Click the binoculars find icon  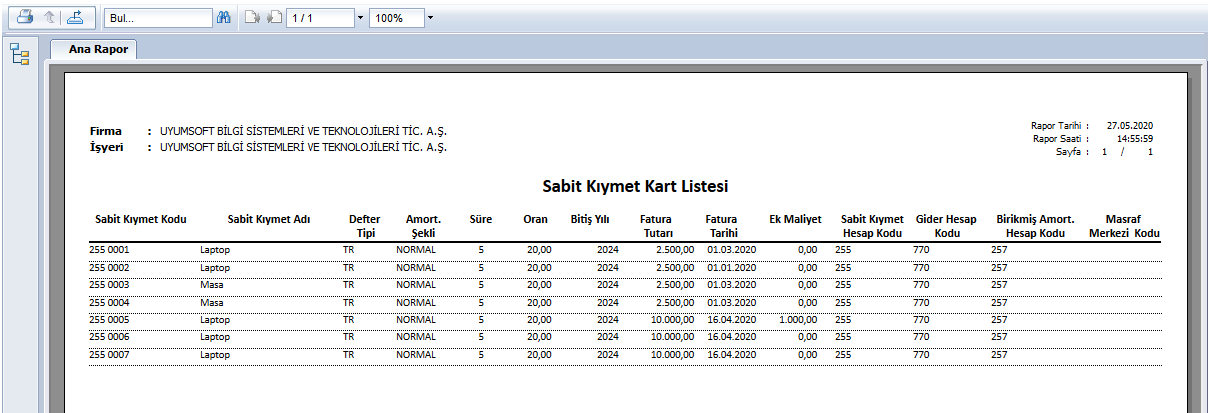tap(224, 18)
